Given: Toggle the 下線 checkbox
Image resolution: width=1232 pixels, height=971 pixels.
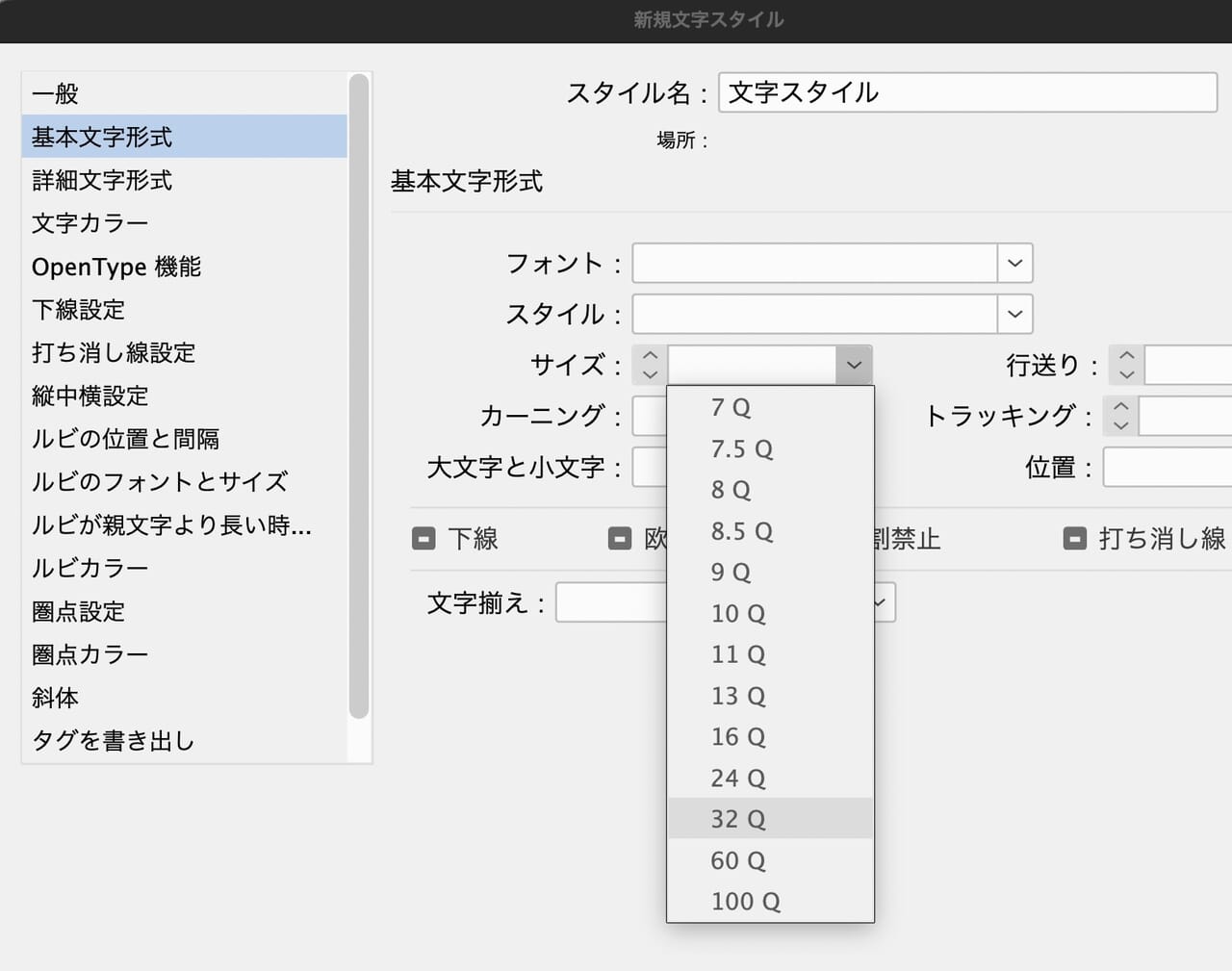Looking at the screenshot, I should (x=423, y=539).
